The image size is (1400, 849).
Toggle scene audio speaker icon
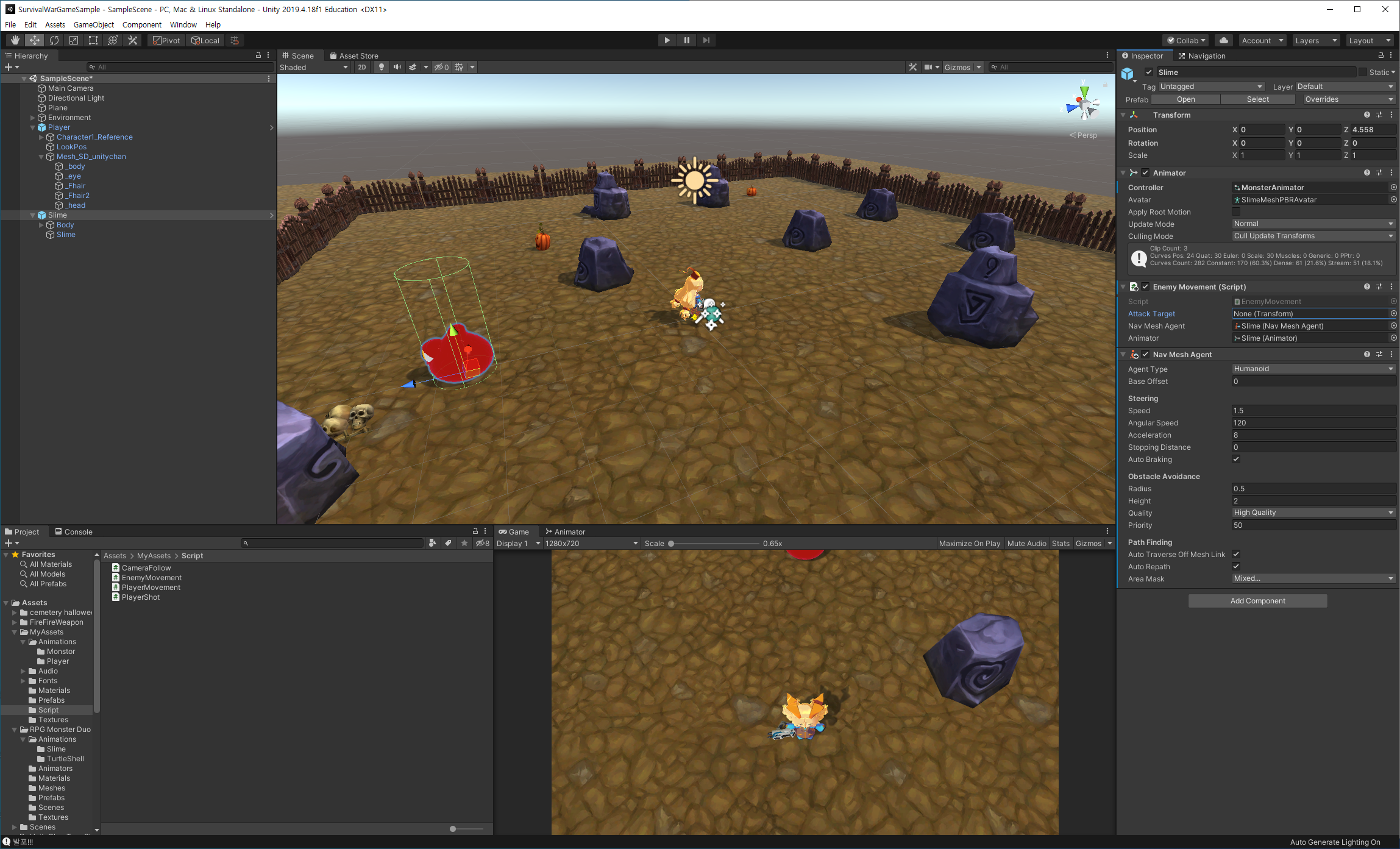[x=397, y=67]
